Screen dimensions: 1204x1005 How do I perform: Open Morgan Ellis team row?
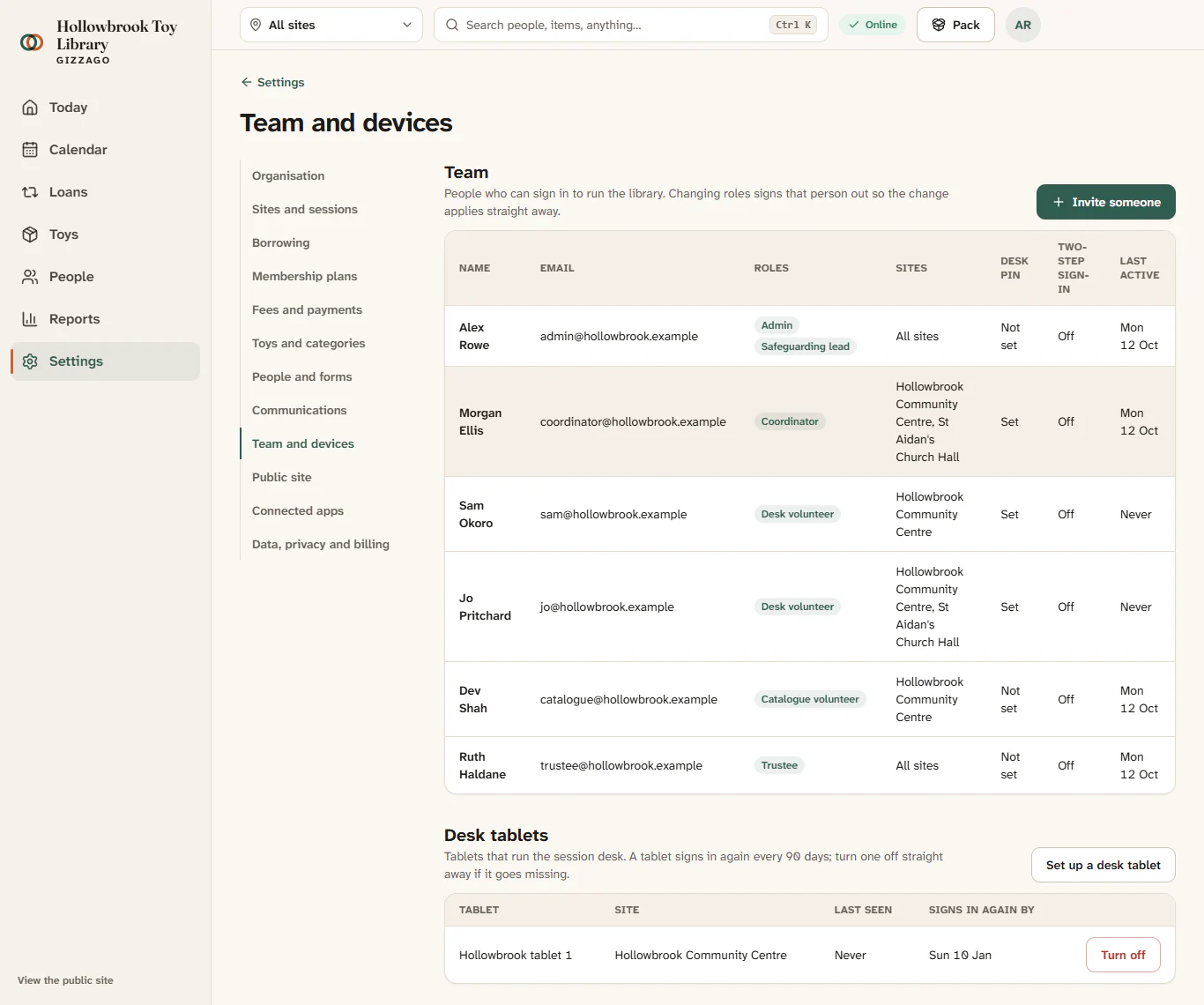point(810,421)
